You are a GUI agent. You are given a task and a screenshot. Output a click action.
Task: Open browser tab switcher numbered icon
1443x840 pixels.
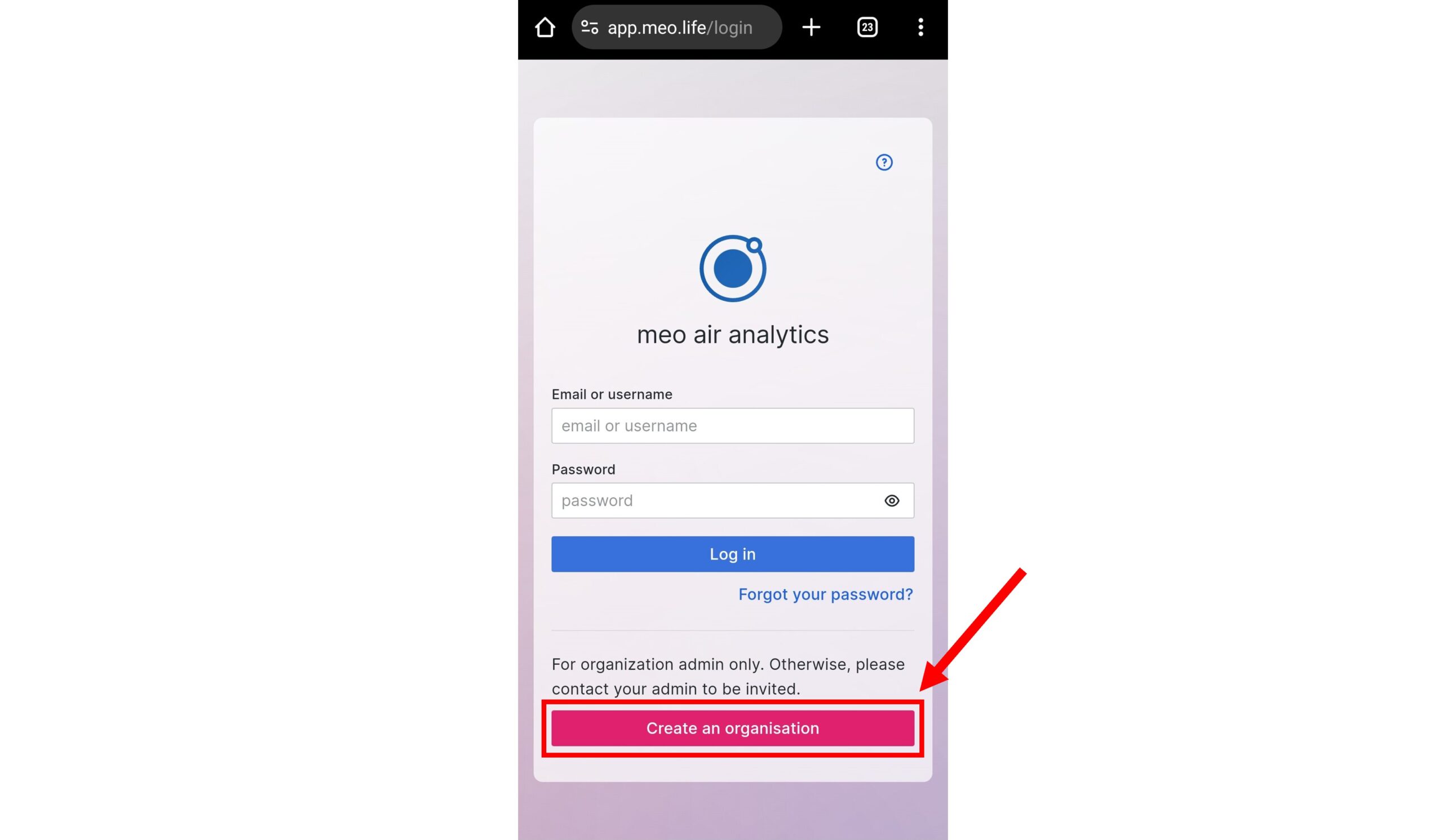866,27
